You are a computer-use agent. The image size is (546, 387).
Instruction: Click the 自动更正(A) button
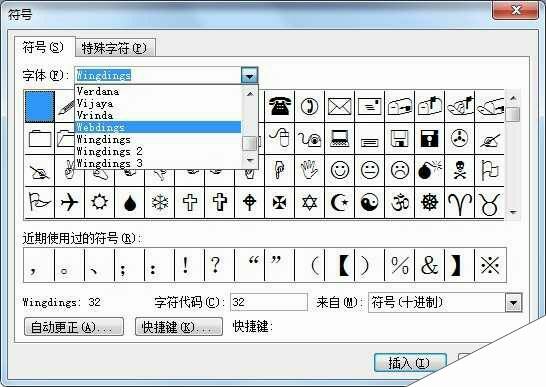click(74, 327)
